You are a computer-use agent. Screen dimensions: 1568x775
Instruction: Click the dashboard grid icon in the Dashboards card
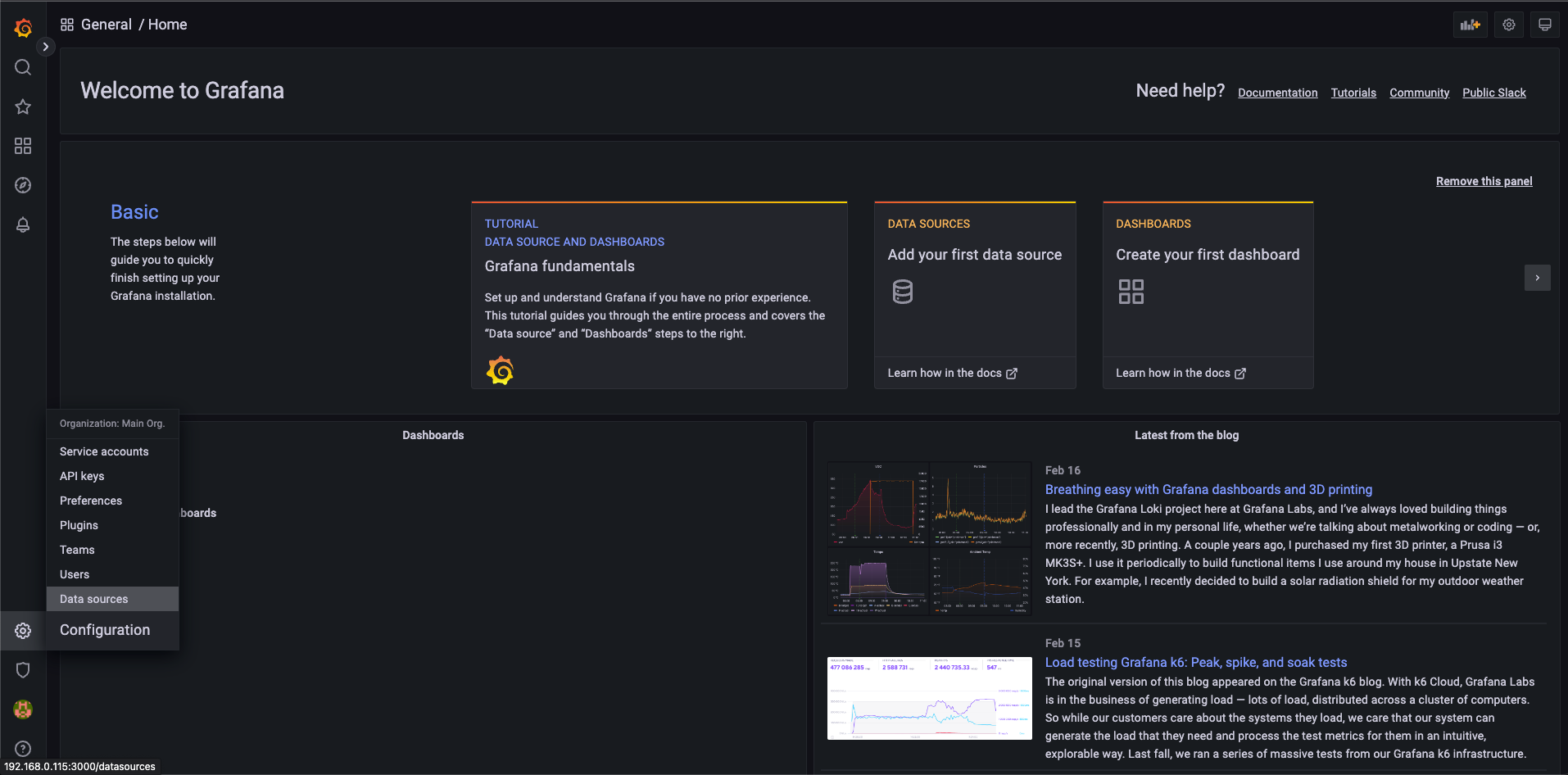(1131, 292)
